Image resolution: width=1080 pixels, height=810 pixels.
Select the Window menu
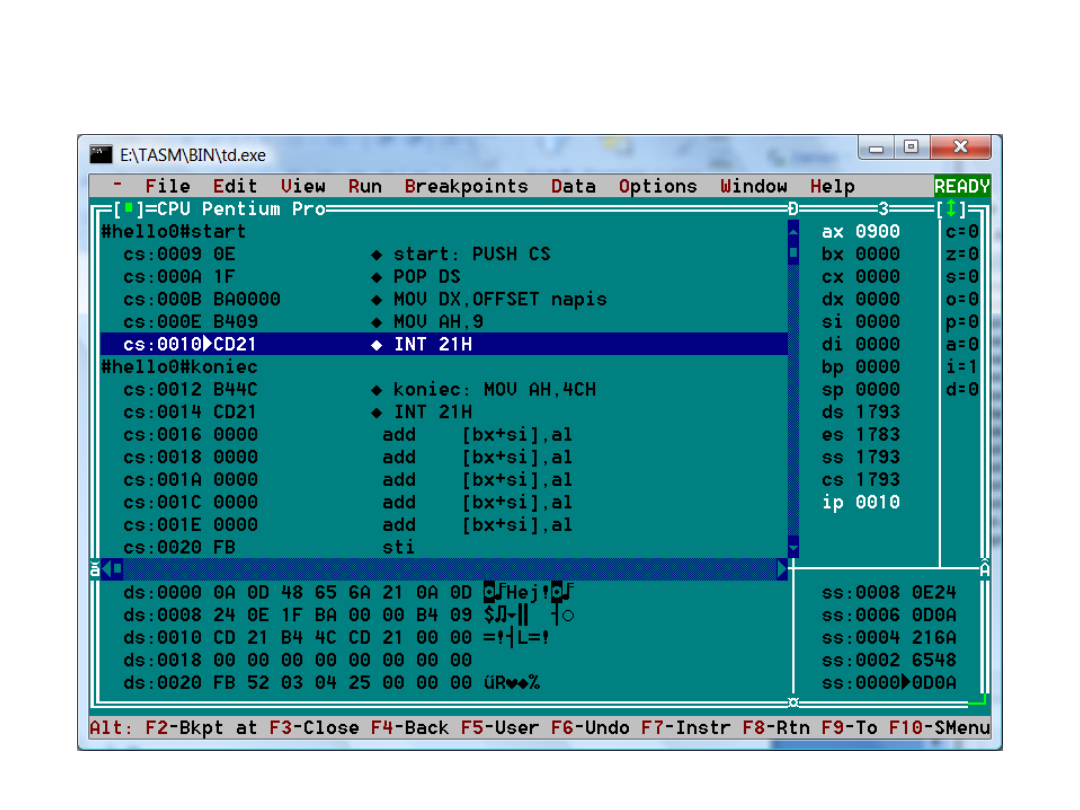[753, 186]
